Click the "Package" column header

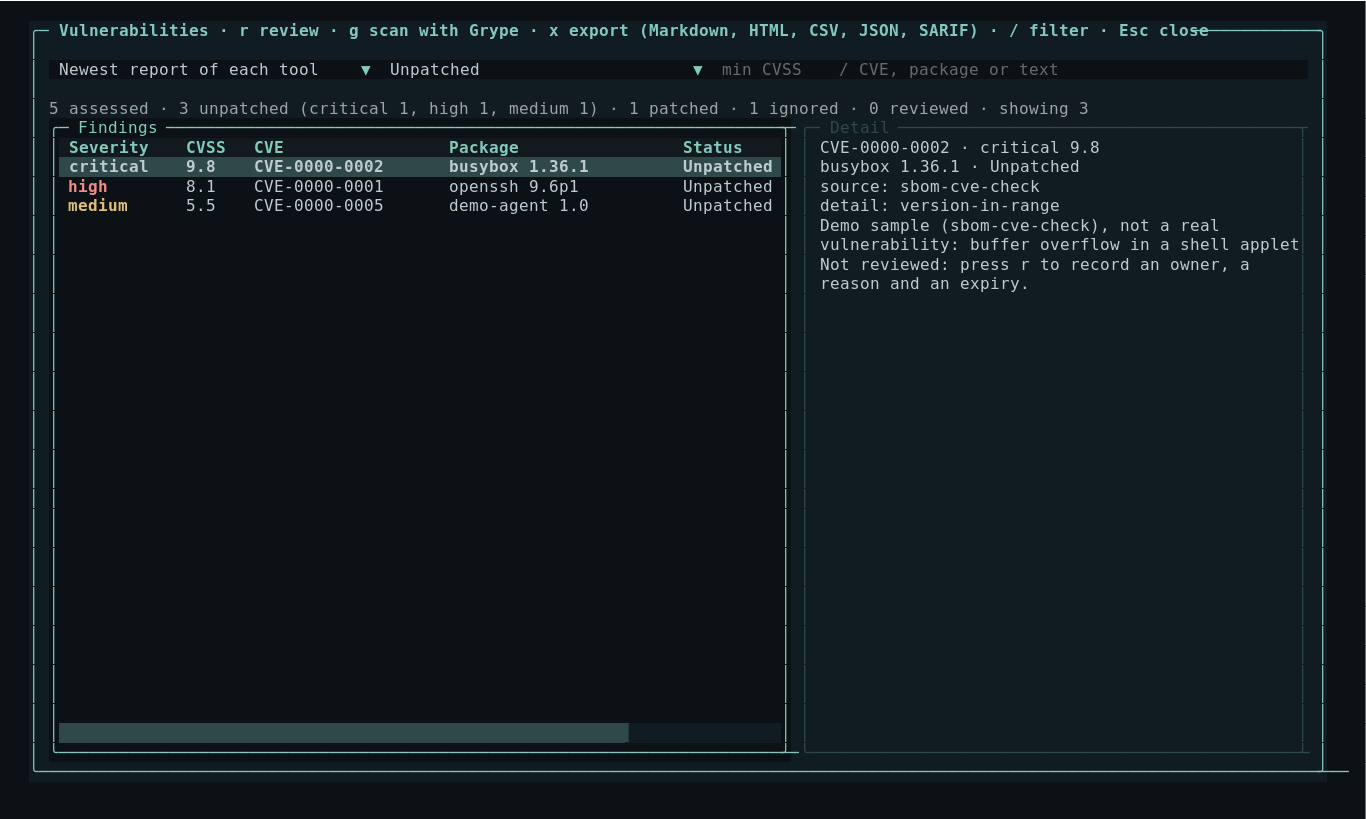pyautogui.click(x=484, y=148)
